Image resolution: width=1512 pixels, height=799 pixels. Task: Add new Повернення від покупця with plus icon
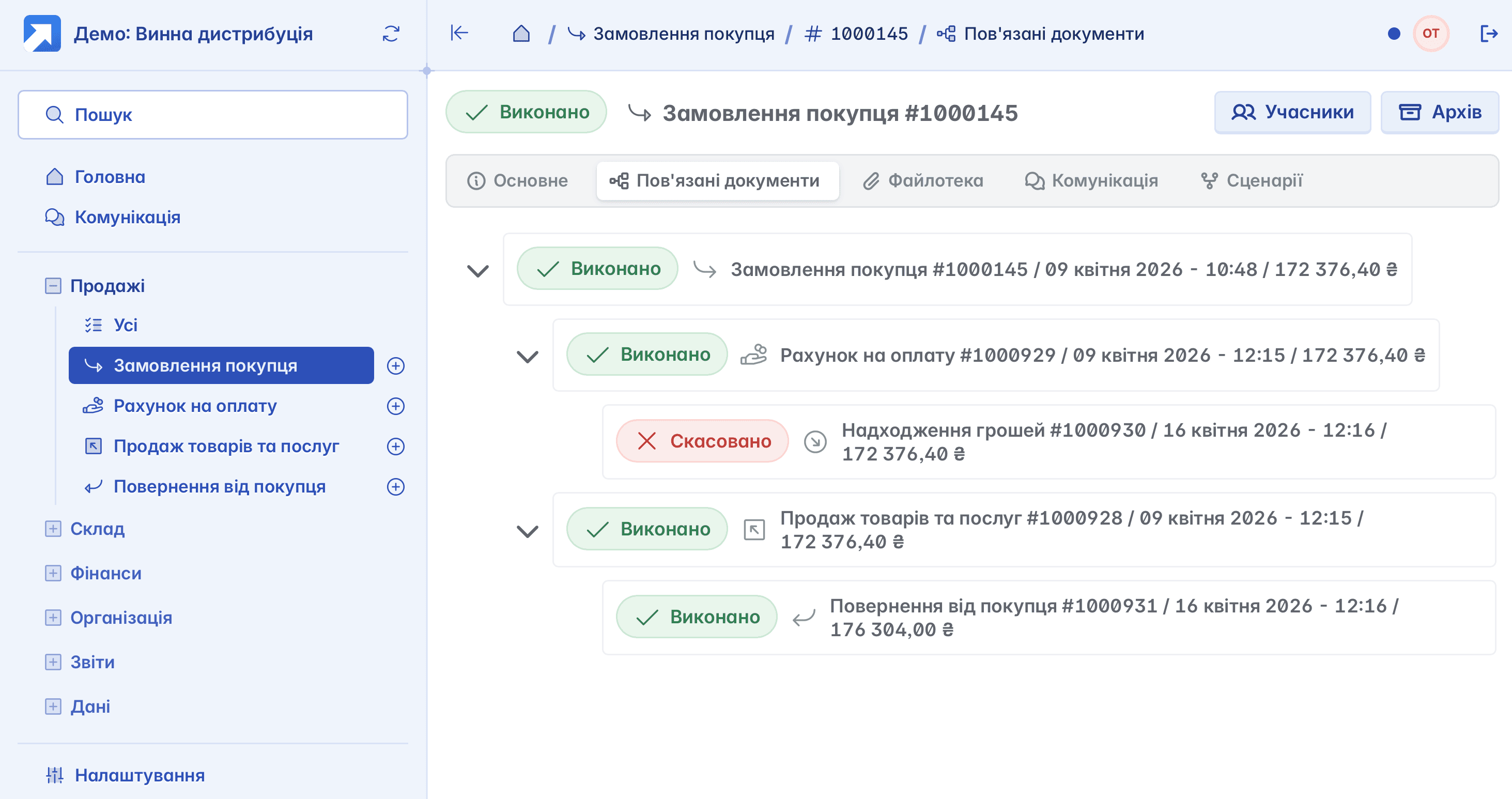pyautogui.click(x=396, y=487)
